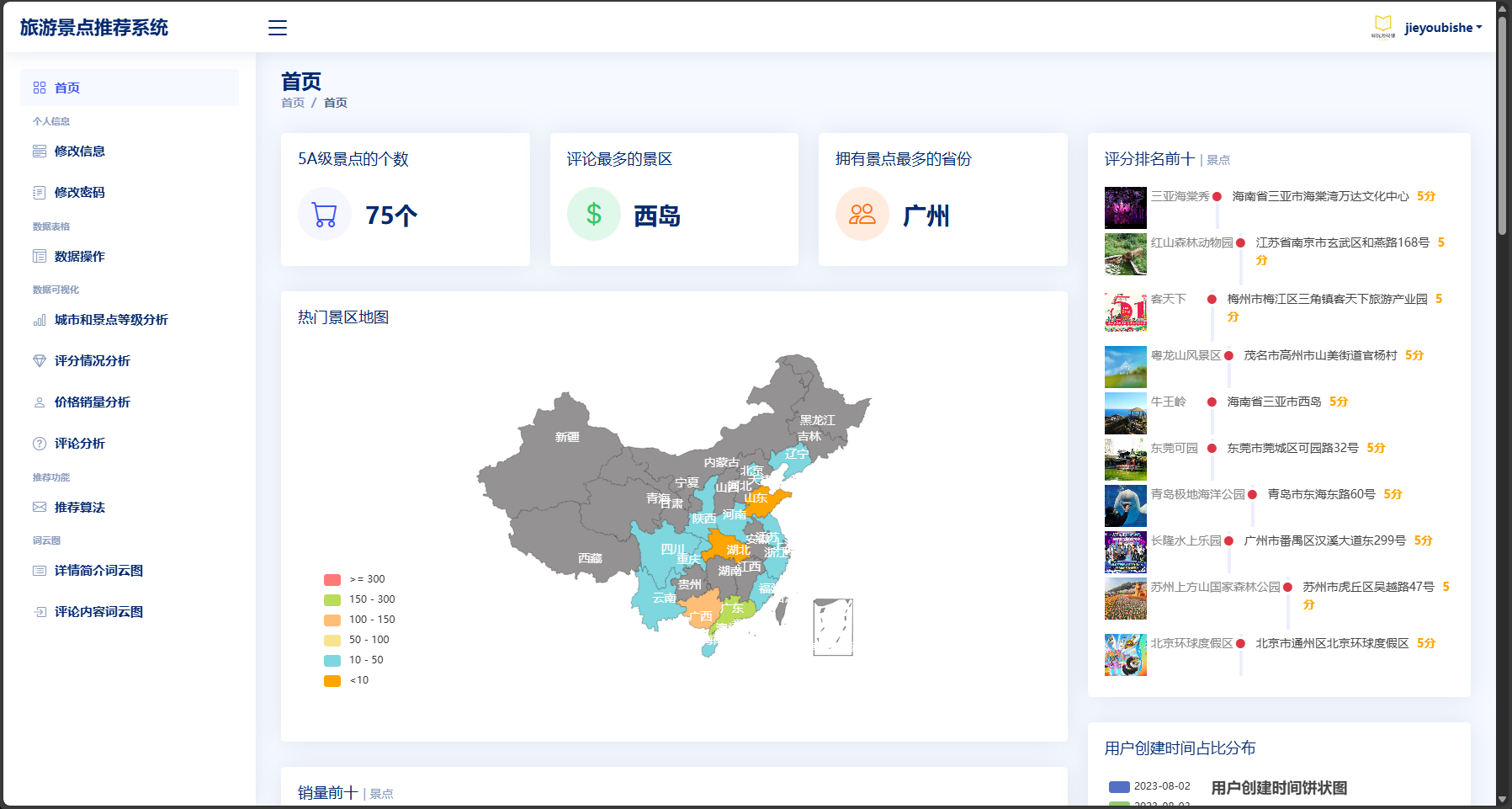Screen dimensions: 1512x809
Task: Toggle the <10 map legend swatch
Action: (332, 680)
